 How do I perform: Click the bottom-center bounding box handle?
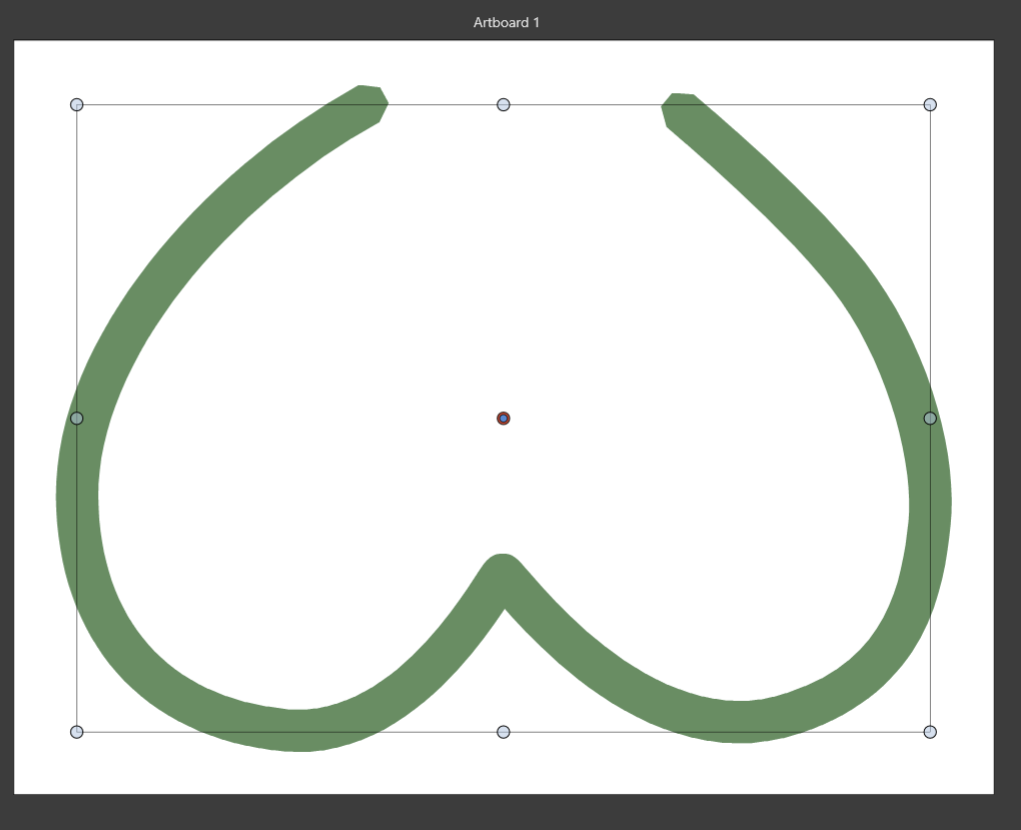point(503,732)
